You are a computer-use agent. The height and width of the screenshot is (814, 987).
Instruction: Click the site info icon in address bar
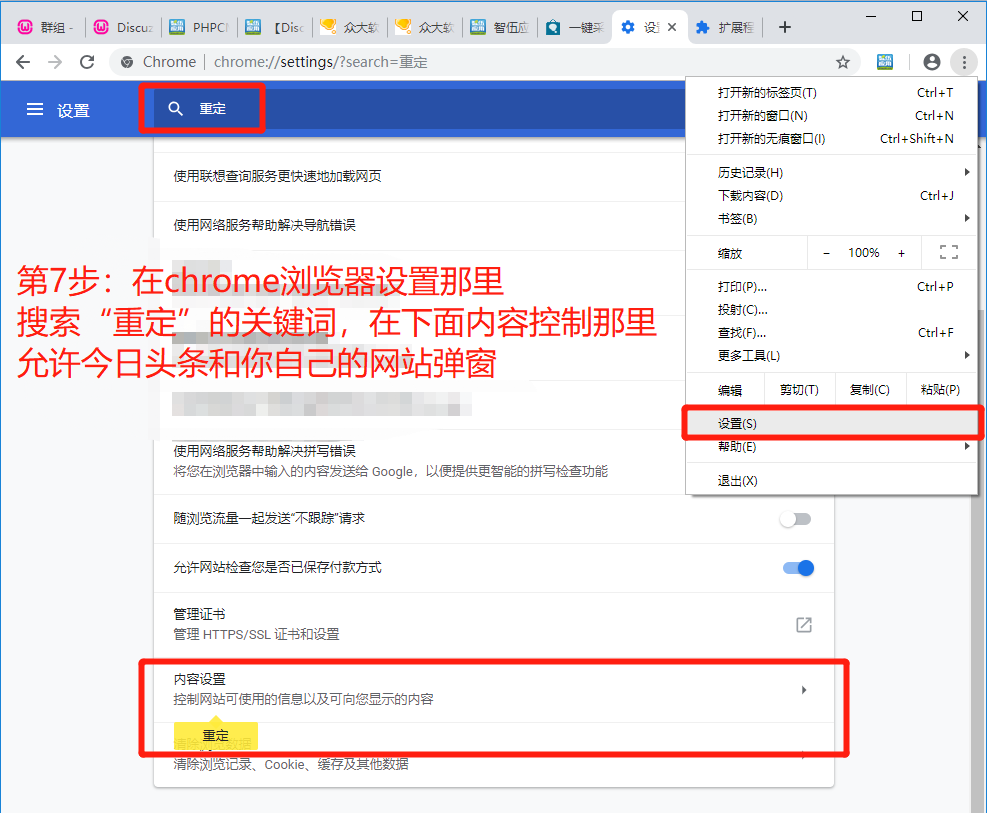pos(127,62)
